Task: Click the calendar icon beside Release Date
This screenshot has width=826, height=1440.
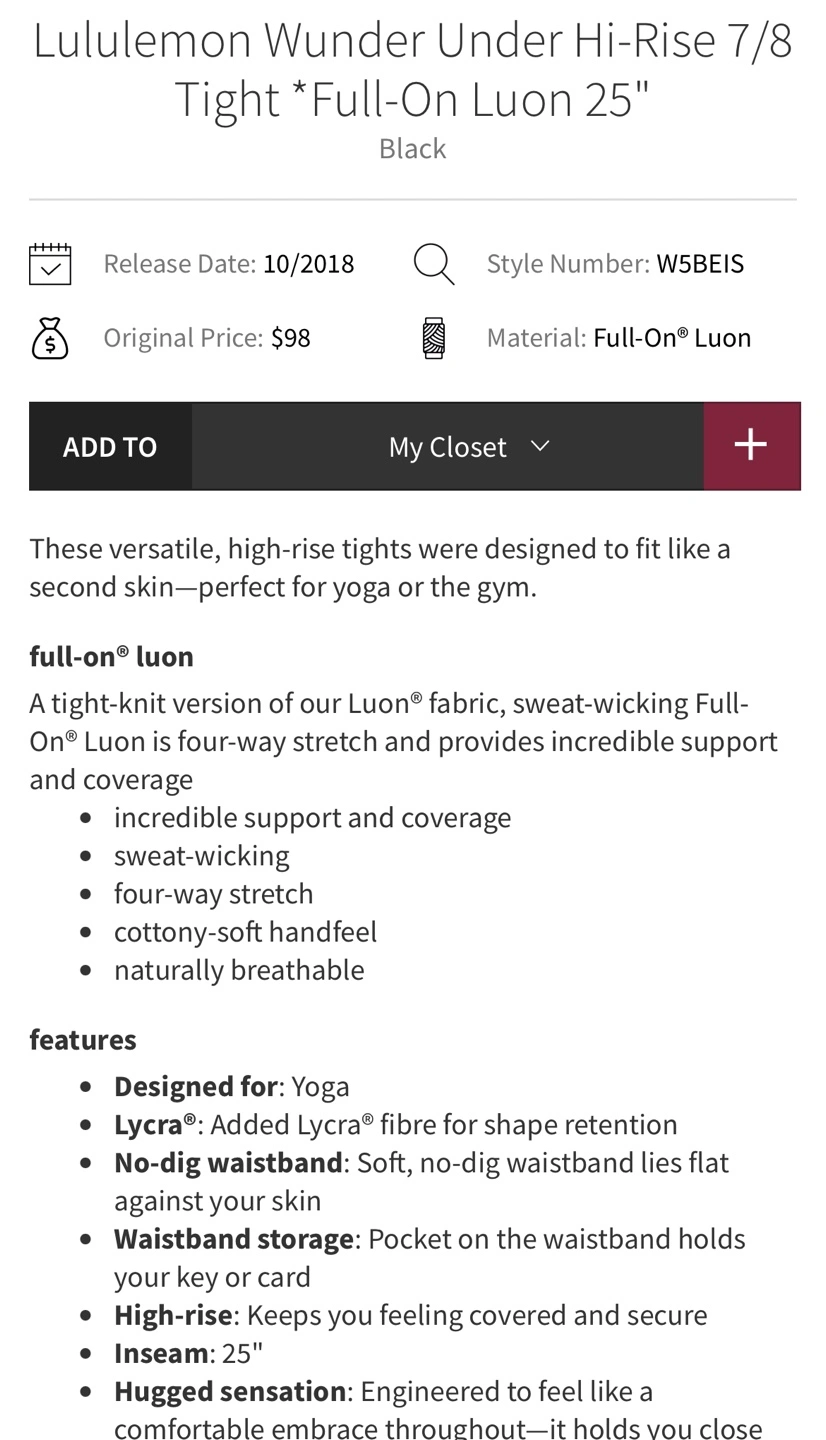Action: [x=50, y=264]
